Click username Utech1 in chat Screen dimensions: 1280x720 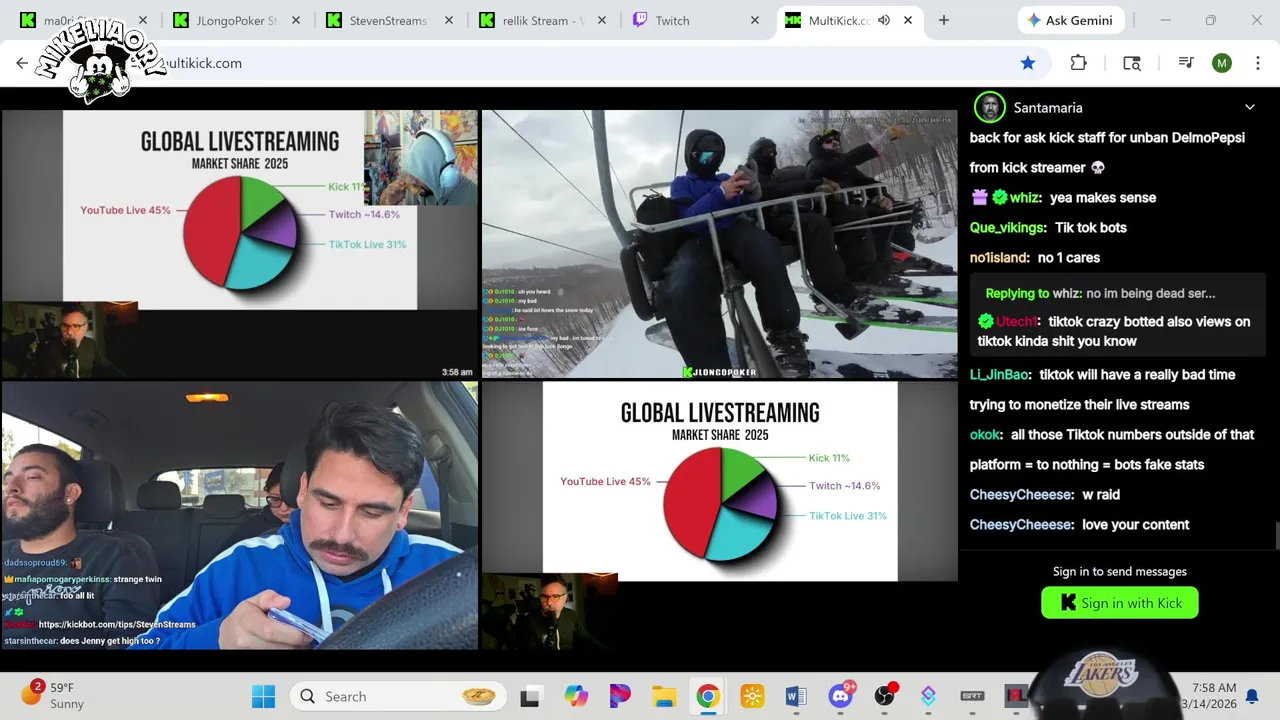[x=1017, y=322]
